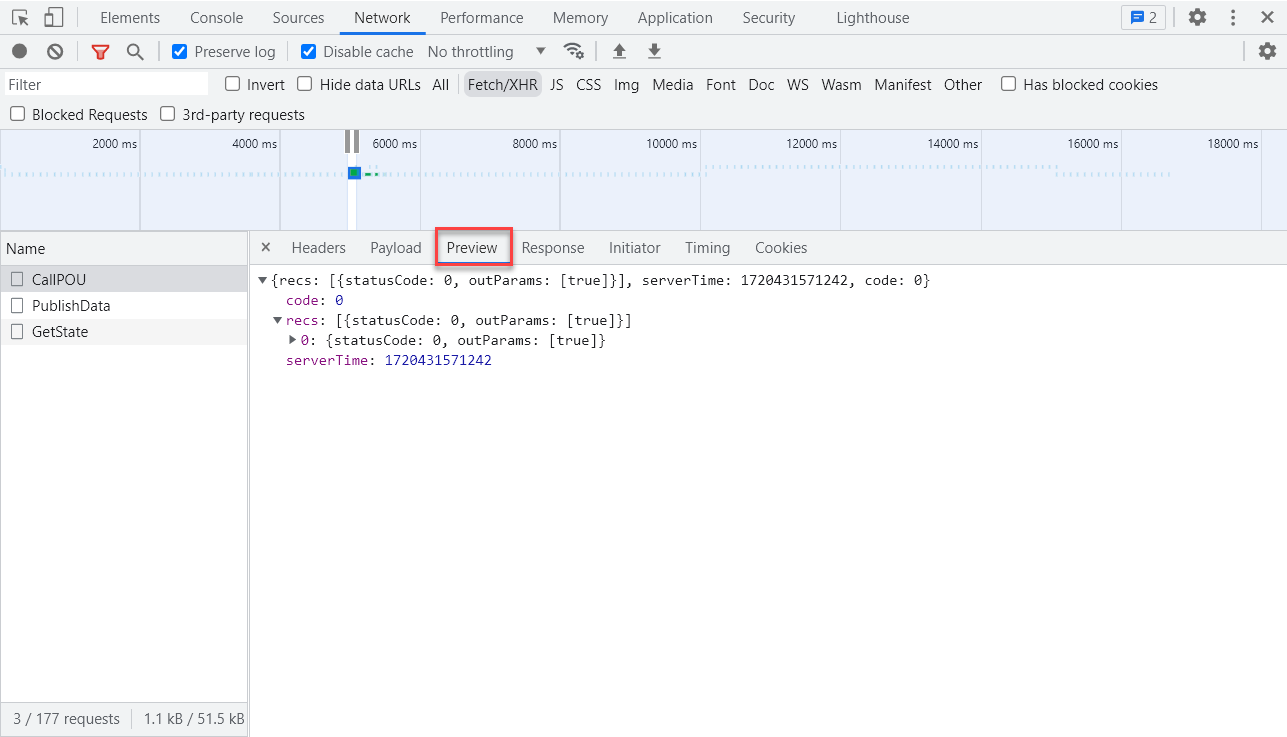This screenshot has height=737, width=1287.
Task: Show the request Payload tab
Action: click(x=396, y=247)
